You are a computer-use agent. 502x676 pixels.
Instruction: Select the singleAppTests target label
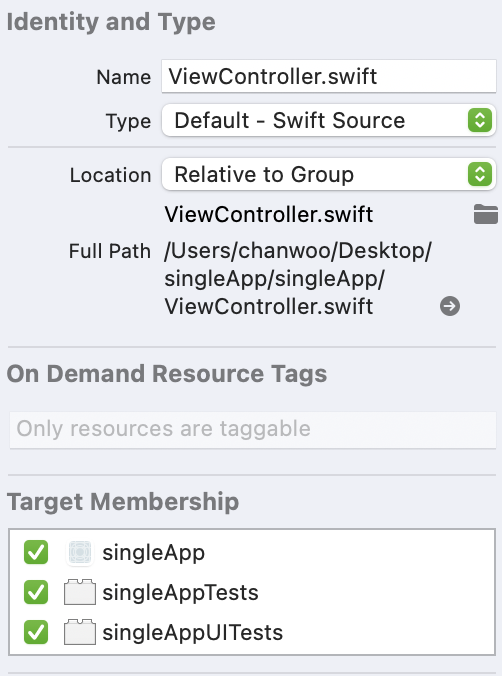coord(180,592)
